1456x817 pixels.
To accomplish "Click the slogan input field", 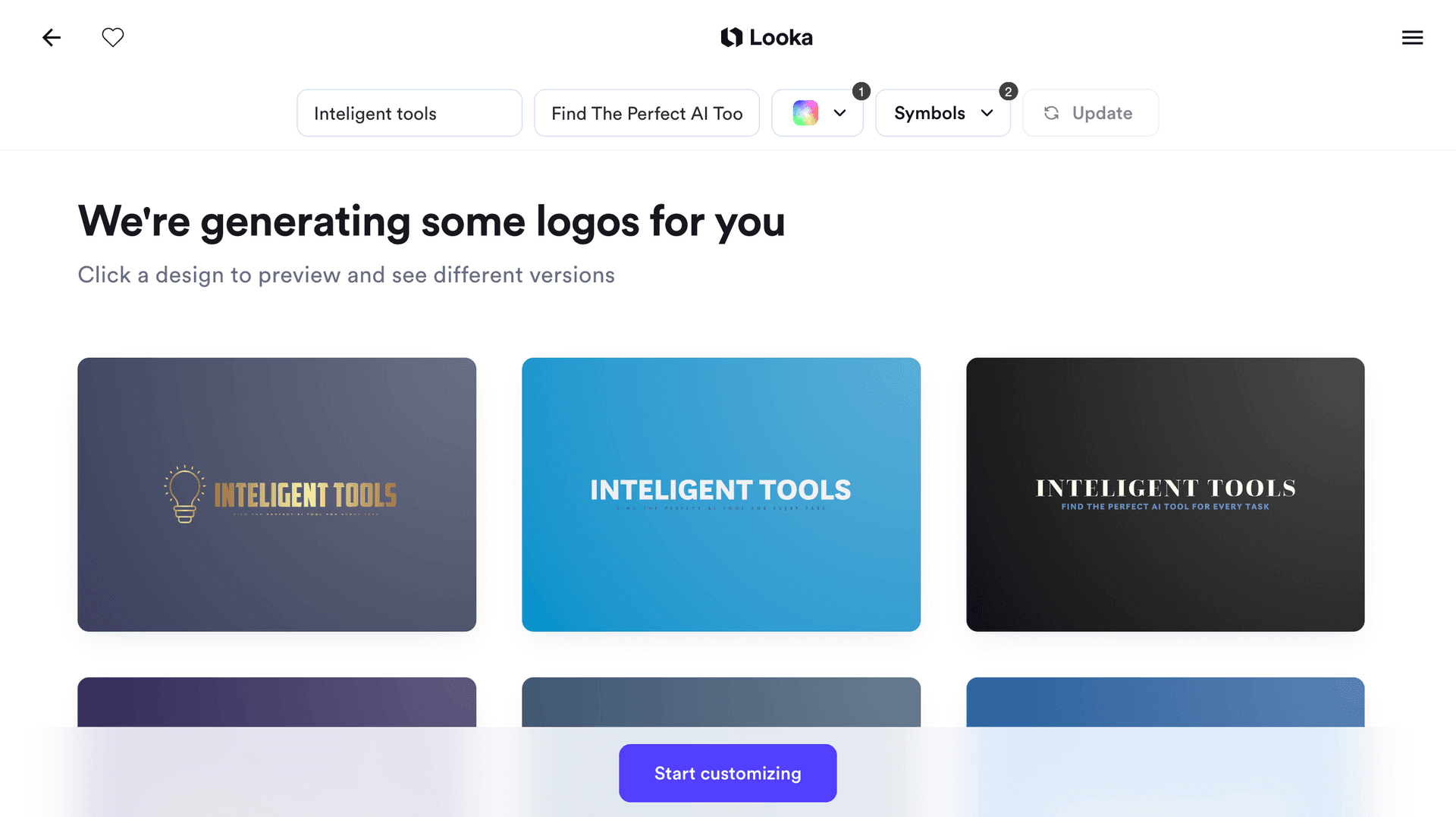I will coord(646,113).
